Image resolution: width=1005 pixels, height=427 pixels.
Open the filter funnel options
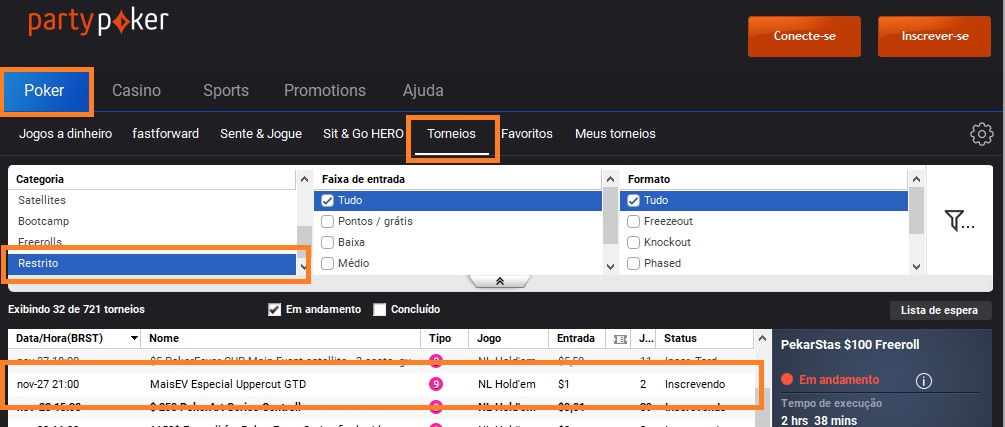click(959, 221)
